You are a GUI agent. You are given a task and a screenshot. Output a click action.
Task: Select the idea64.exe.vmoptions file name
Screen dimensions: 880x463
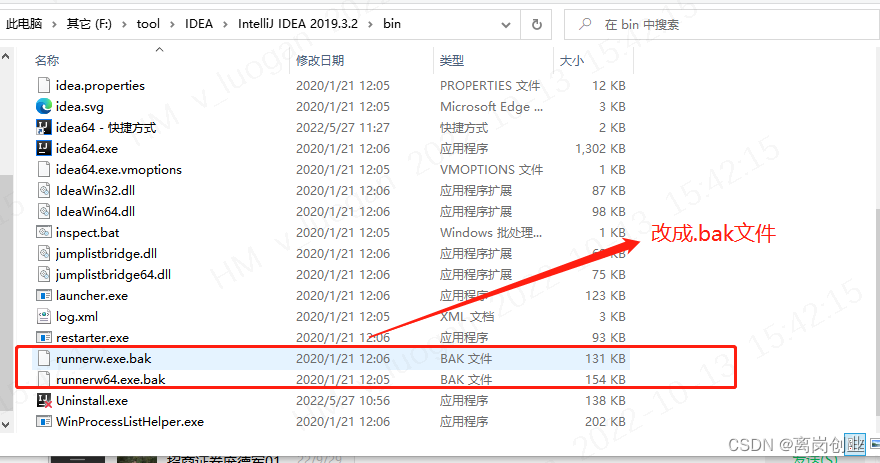[x=119, y=169]
